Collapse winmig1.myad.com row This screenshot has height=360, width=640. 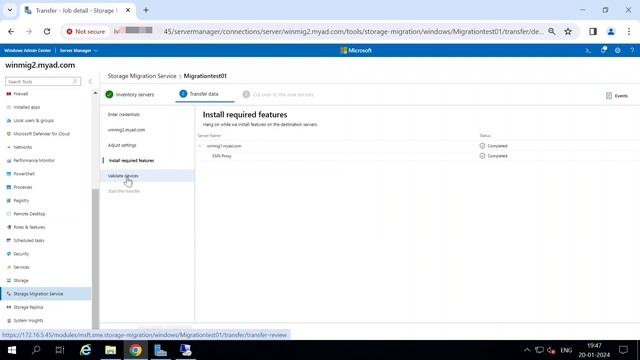point(200,146)
